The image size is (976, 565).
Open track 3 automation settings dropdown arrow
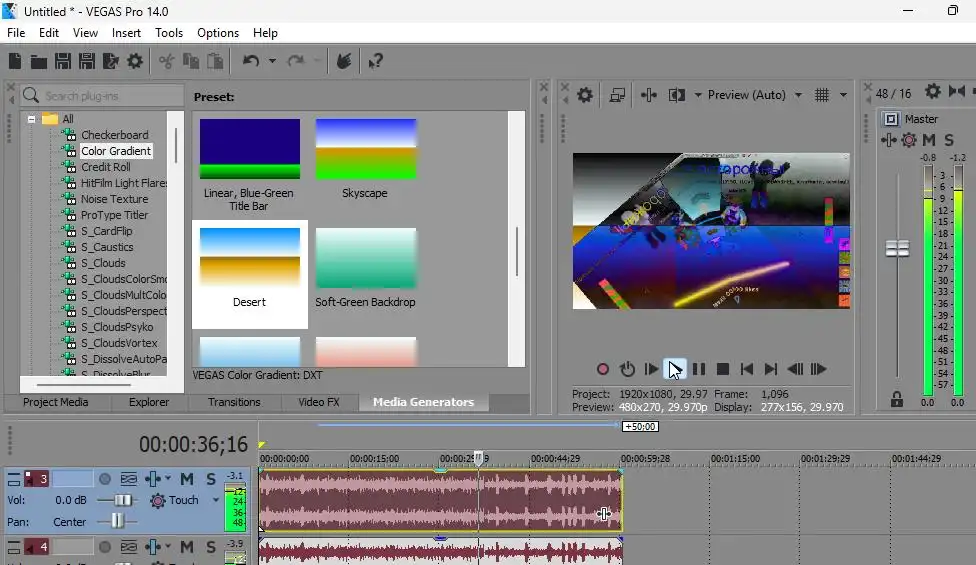(167, 479)
